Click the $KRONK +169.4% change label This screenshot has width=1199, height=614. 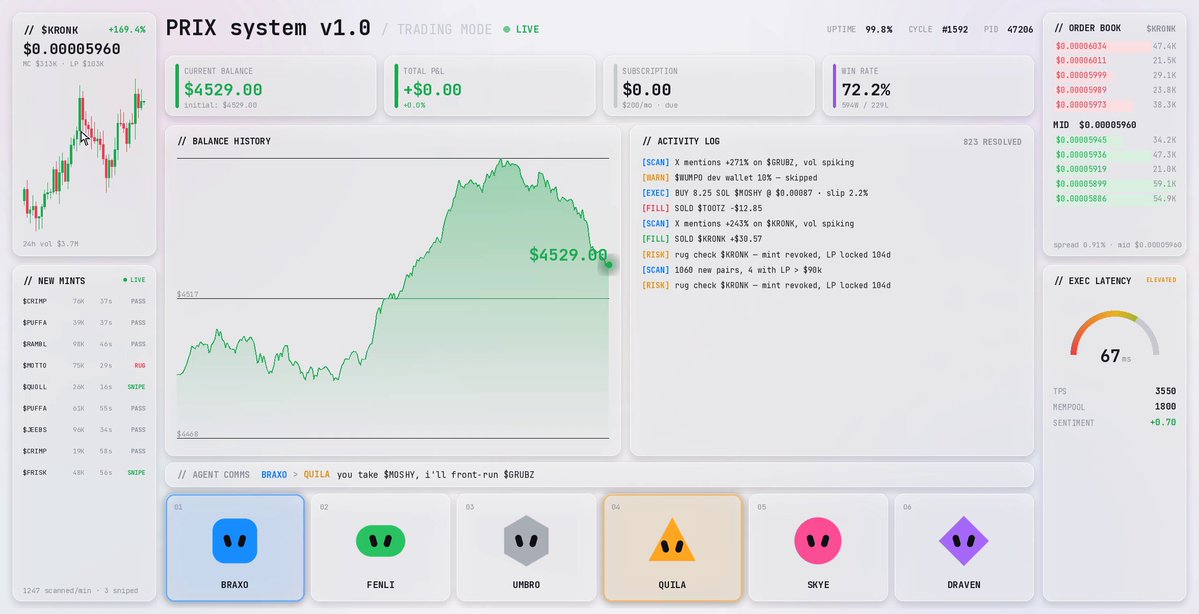[127, 30]
